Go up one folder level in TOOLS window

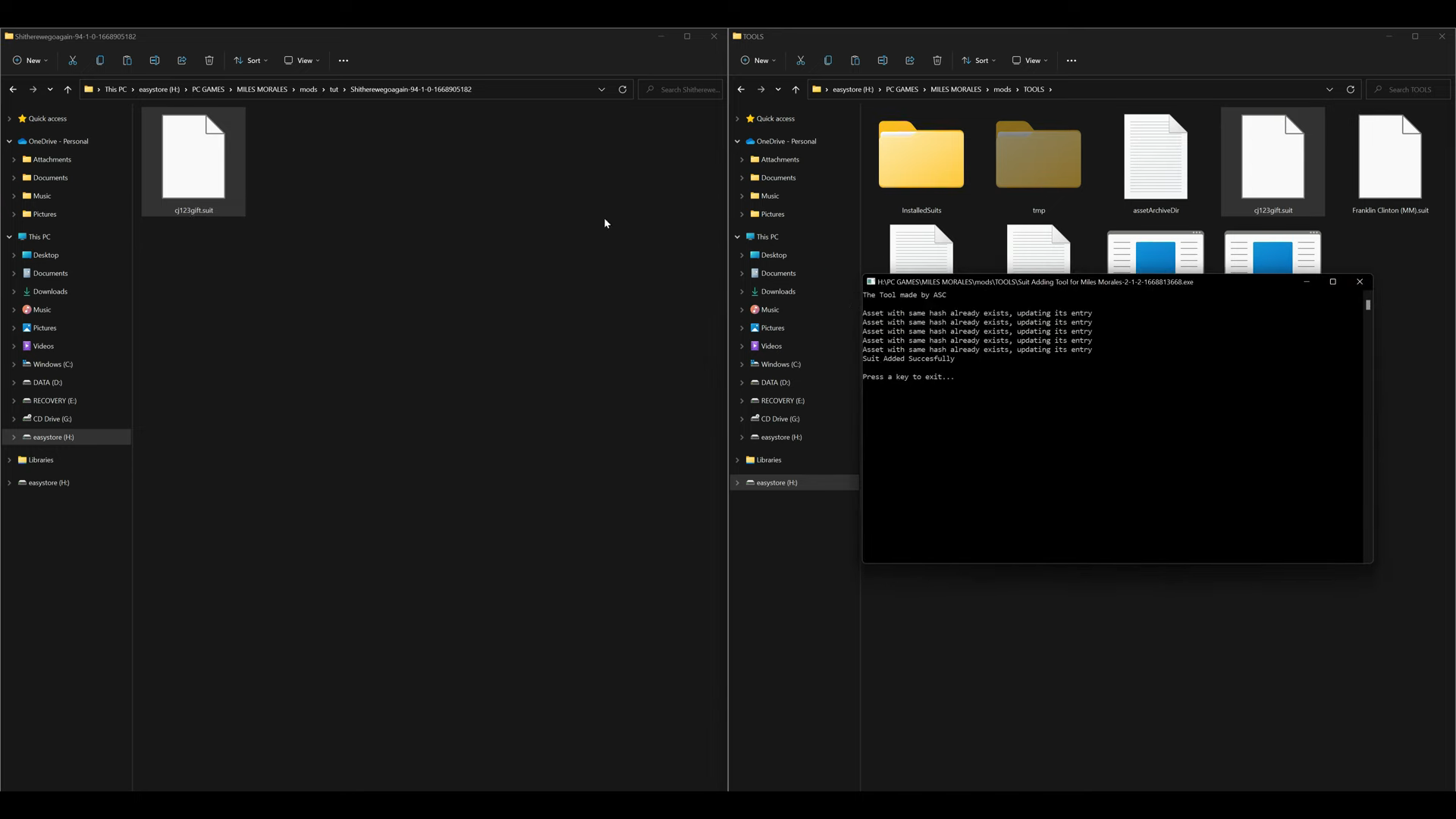[795, 89]
